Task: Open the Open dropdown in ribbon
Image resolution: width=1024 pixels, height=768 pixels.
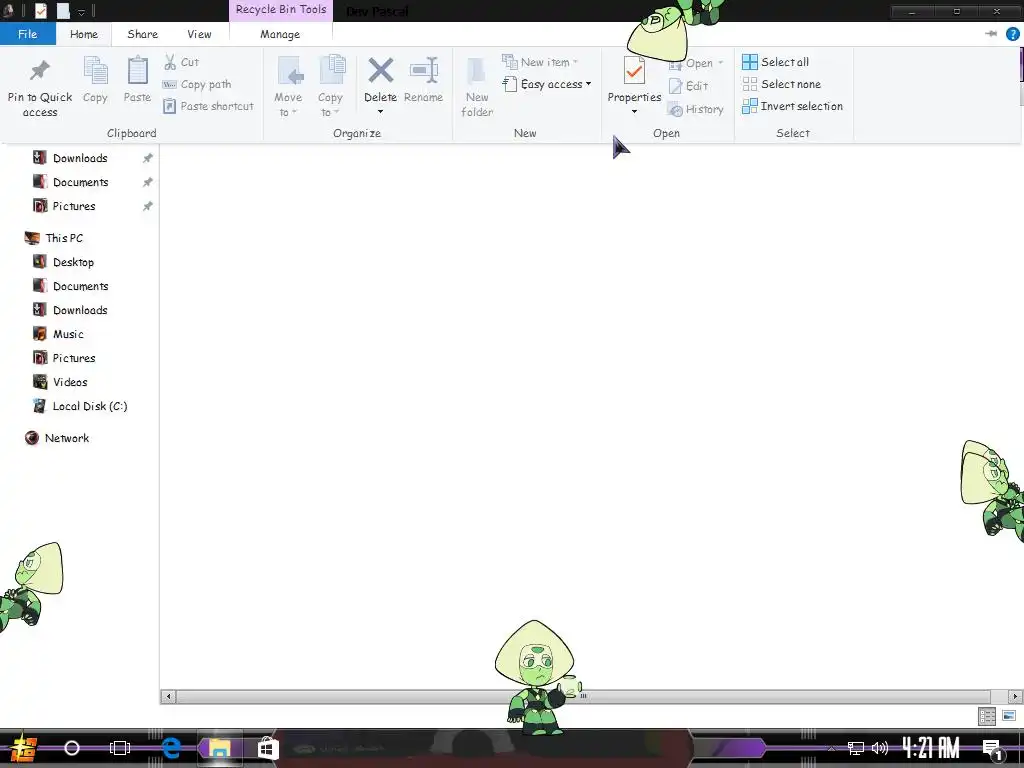Action: pos(696,63)
